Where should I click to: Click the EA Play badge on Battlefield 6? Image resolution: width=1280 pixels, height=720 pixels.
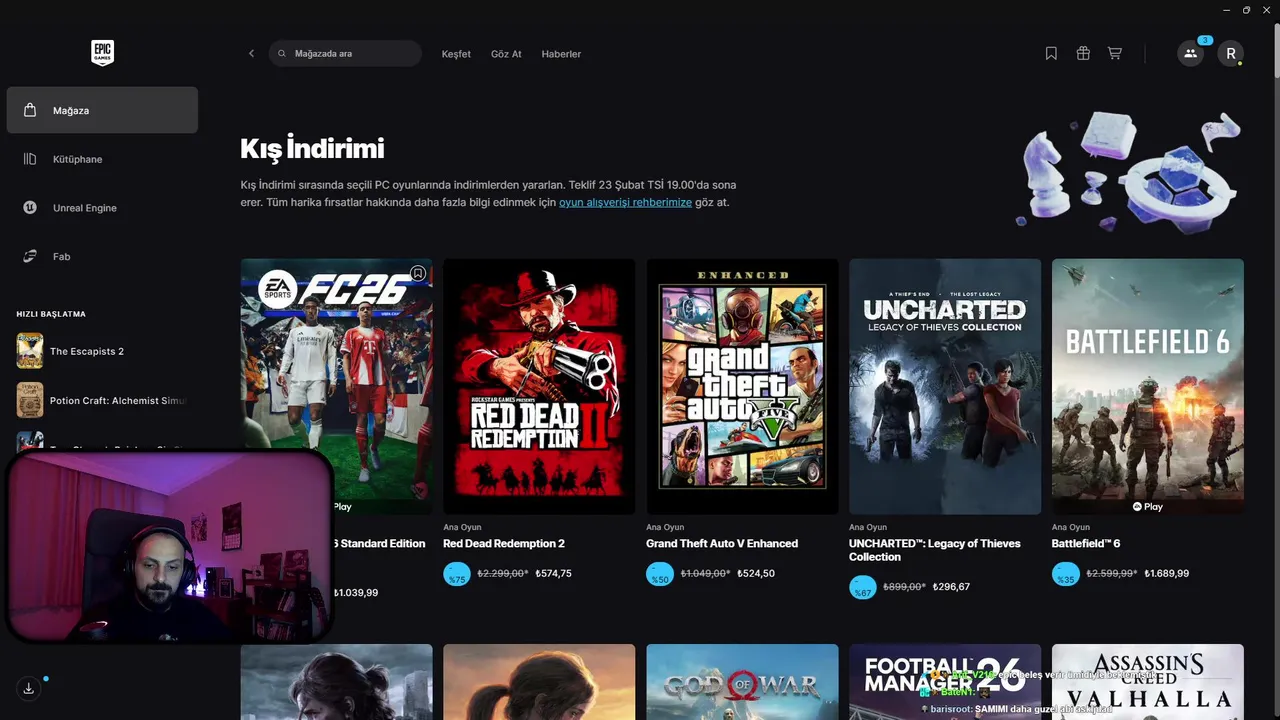pos(1148,507)
